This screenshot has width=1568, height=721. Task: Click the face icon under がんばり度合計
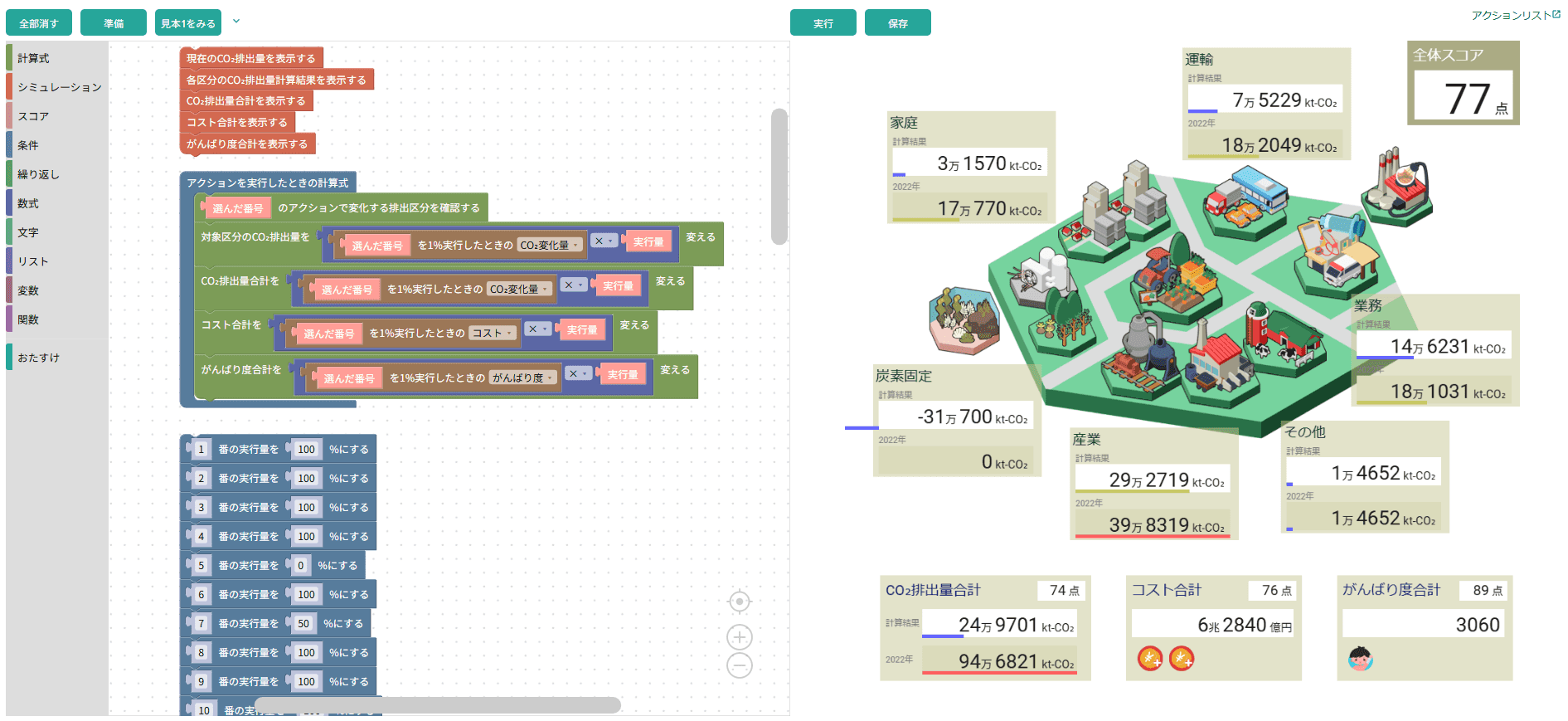[x=1360, y=659]
